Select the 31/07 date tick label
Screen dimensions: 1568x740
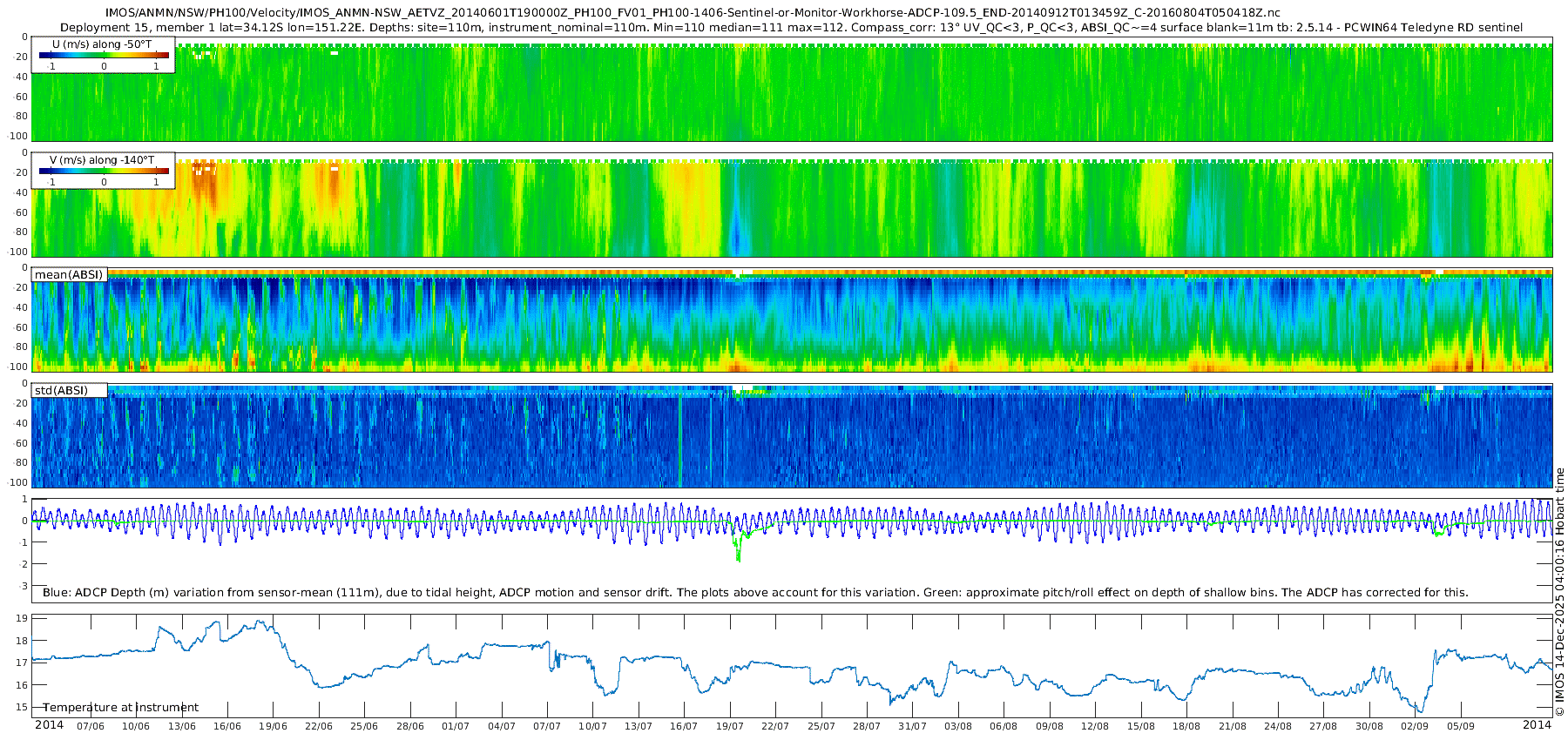pos(912,726)
